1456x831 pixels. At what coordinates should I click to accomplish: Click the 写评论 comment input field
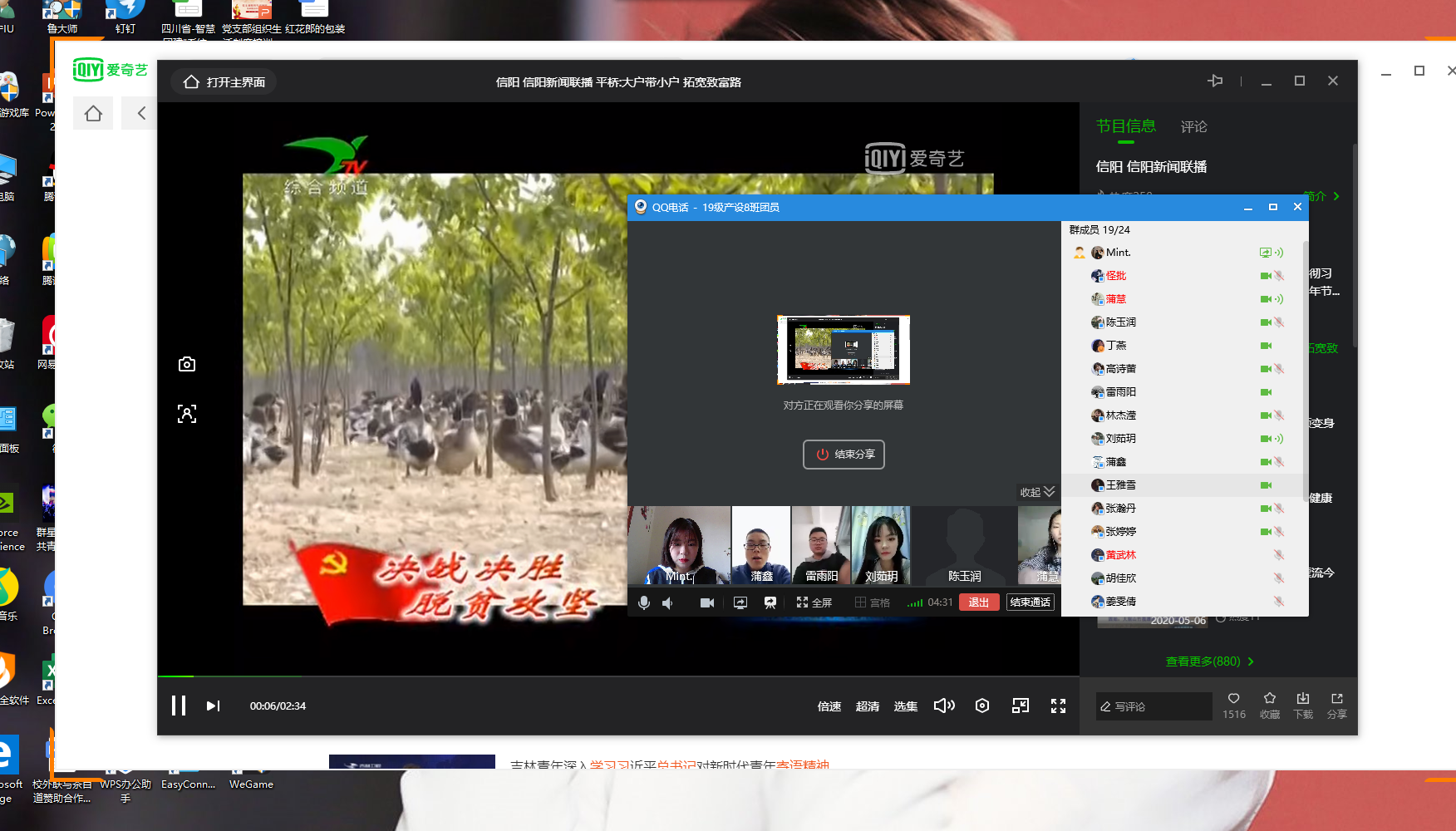(1153, 706)
